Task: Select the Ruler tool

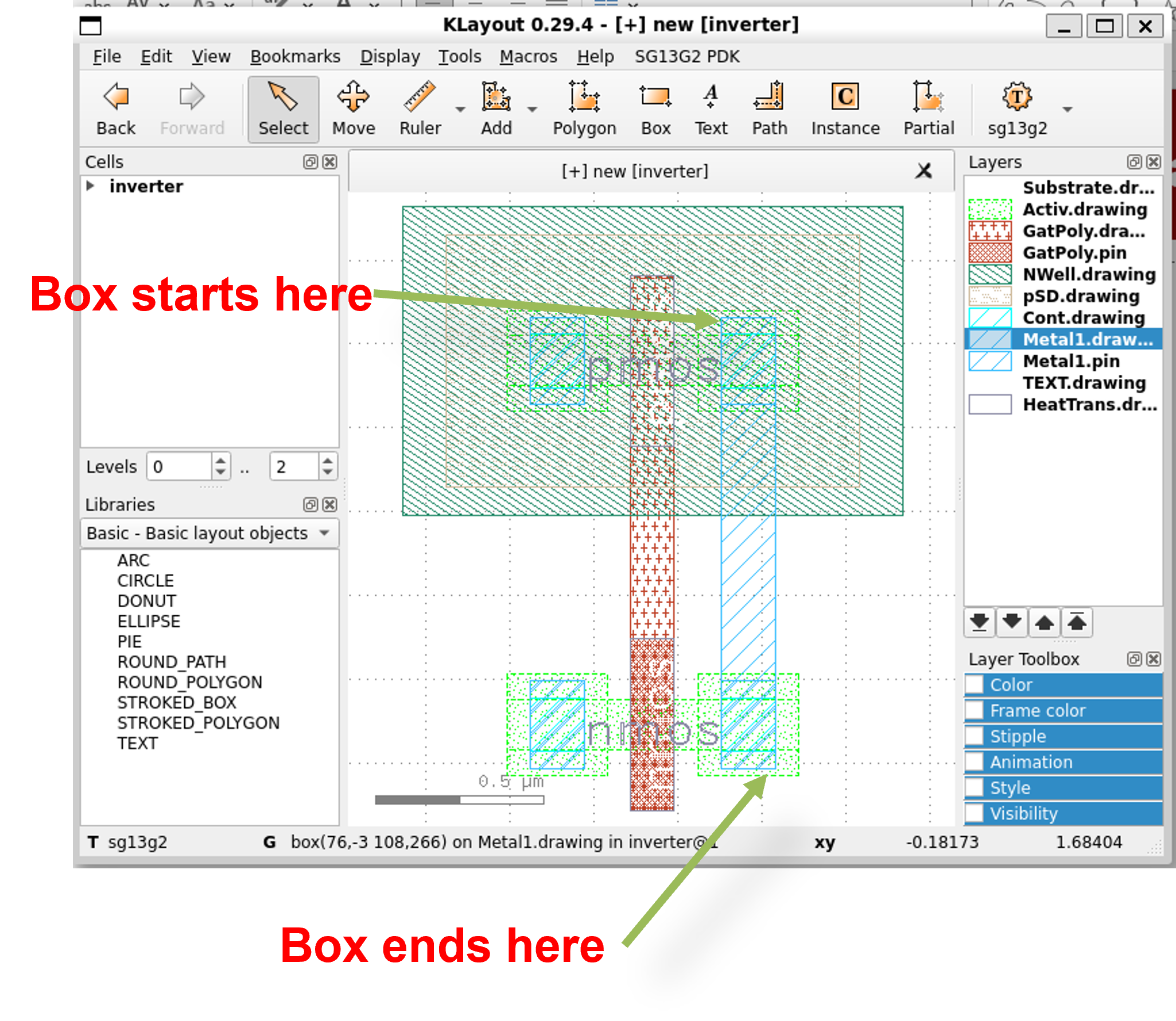Action: pyautogui.click(x=420, y=109)
